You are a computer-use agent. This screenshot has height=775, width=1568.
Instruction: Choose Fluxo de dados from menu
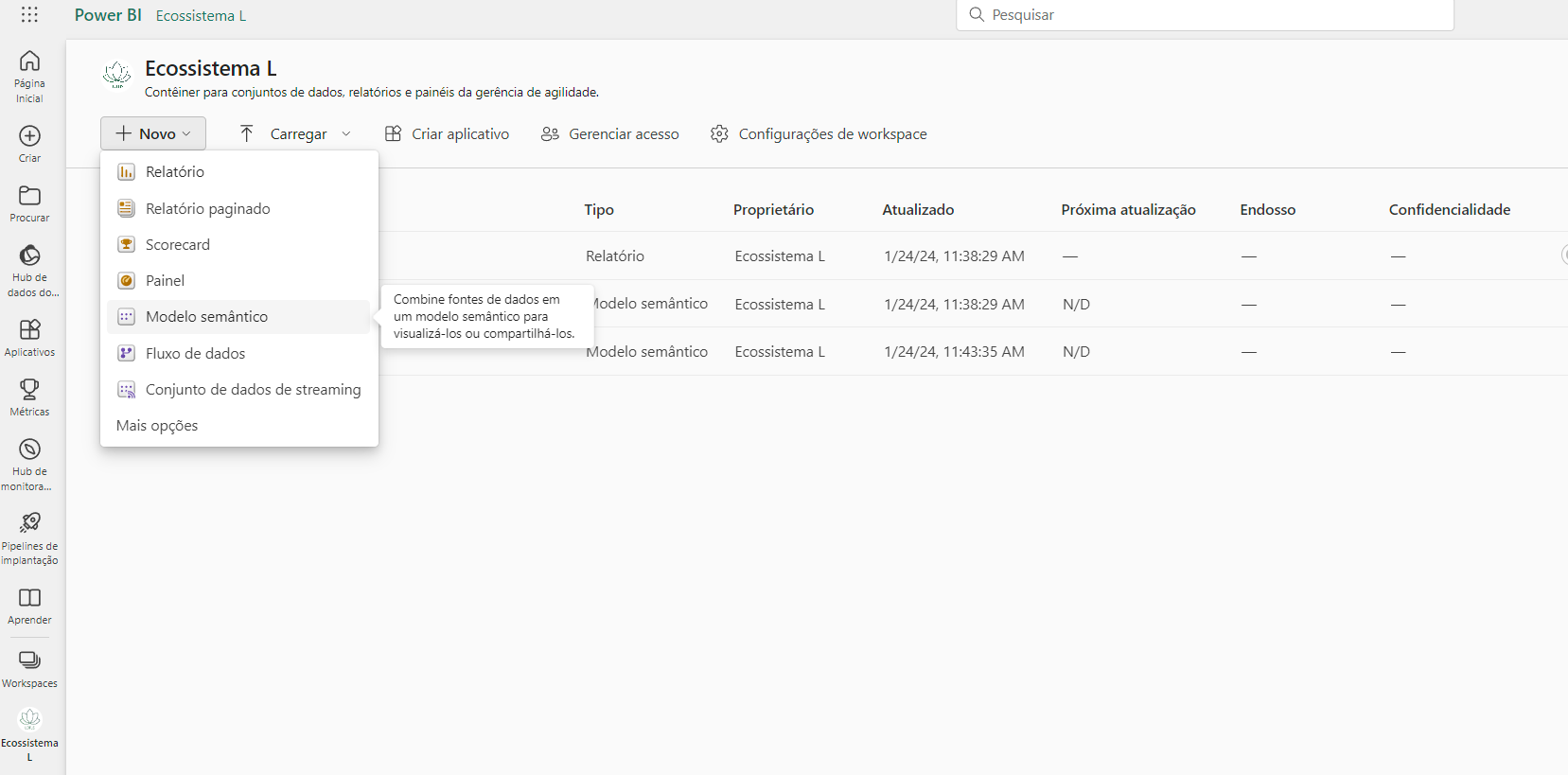click(x=238, y=354)
